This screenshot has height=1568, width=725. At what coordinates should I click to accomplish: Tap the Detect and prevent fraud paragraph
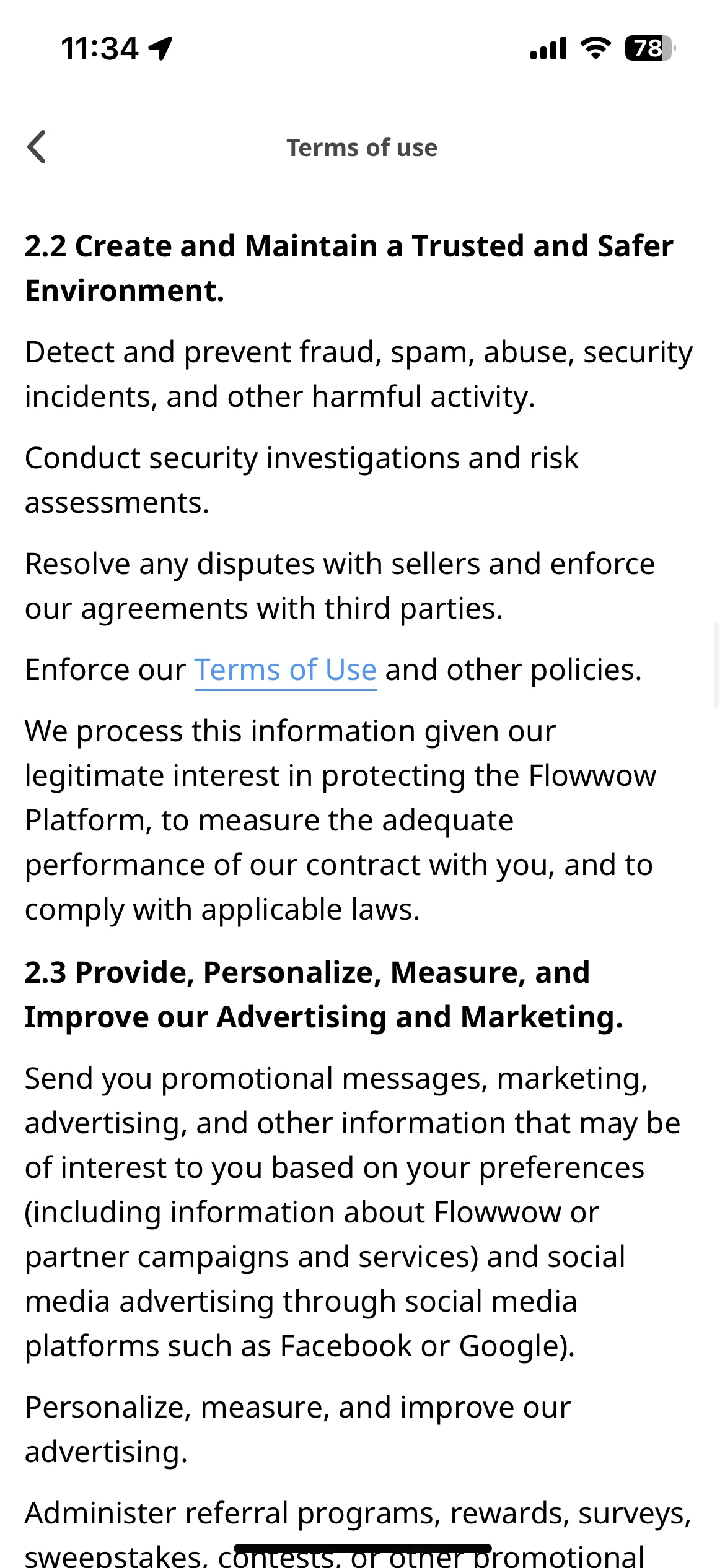359,374
